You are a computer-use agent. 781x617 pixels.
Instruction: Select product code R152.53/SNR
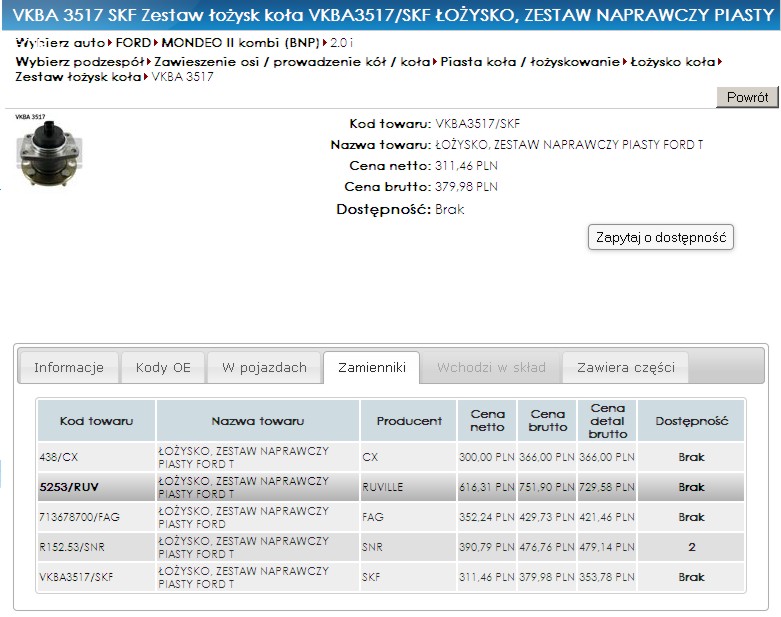tap(72, 547)
